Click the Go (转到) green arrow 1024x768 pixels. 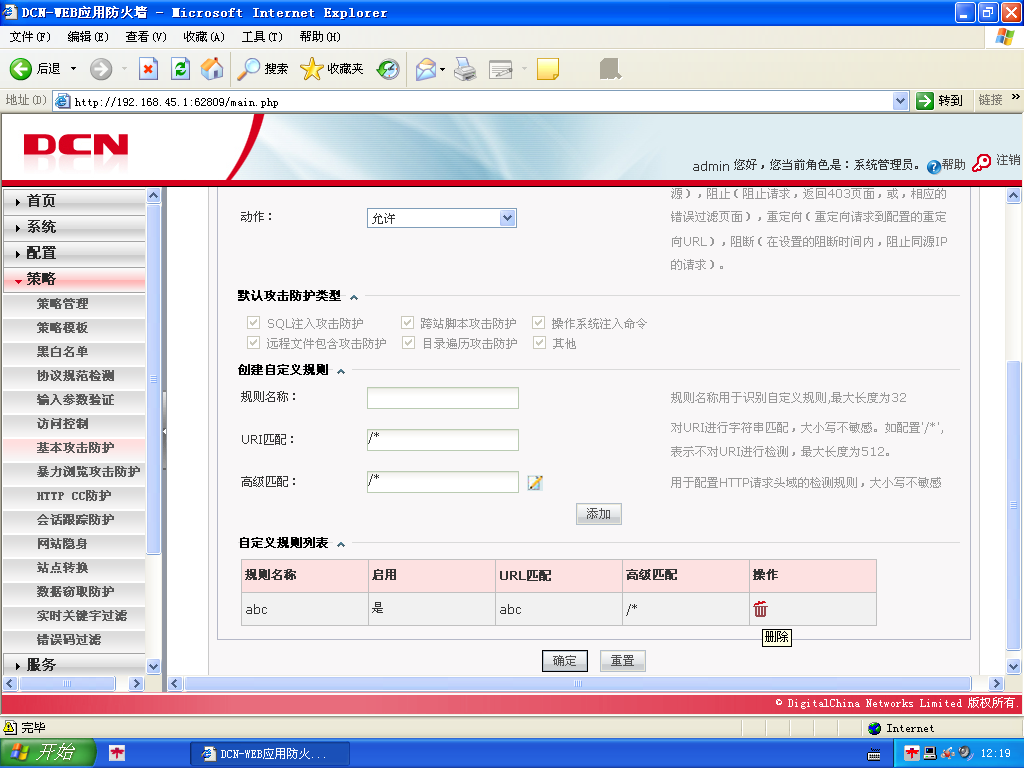[925, 101]
